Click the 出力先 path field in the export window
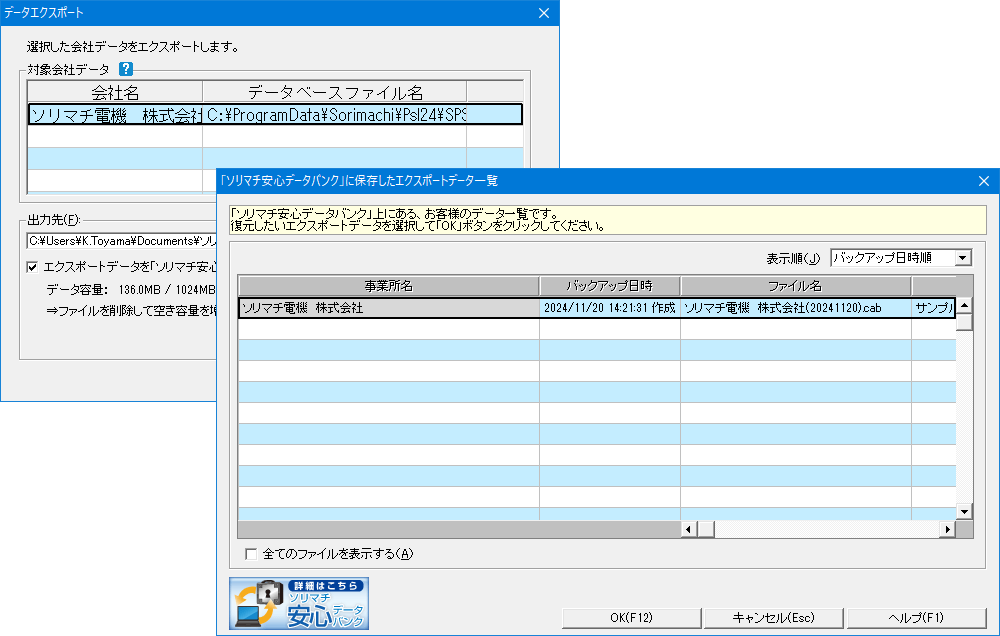Viewport: 1000px width, 636px height. click(x=122, y=241)
